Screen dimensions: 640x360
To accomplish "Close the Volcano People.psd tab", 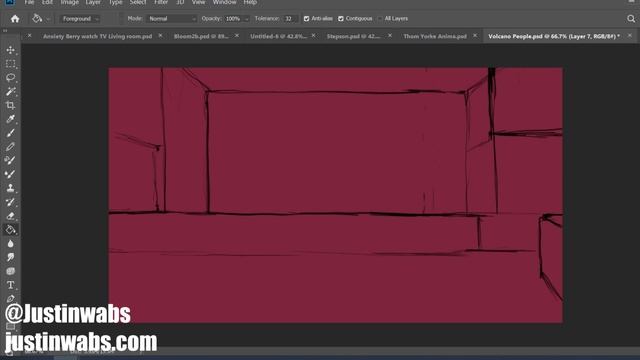I will 630,36.
